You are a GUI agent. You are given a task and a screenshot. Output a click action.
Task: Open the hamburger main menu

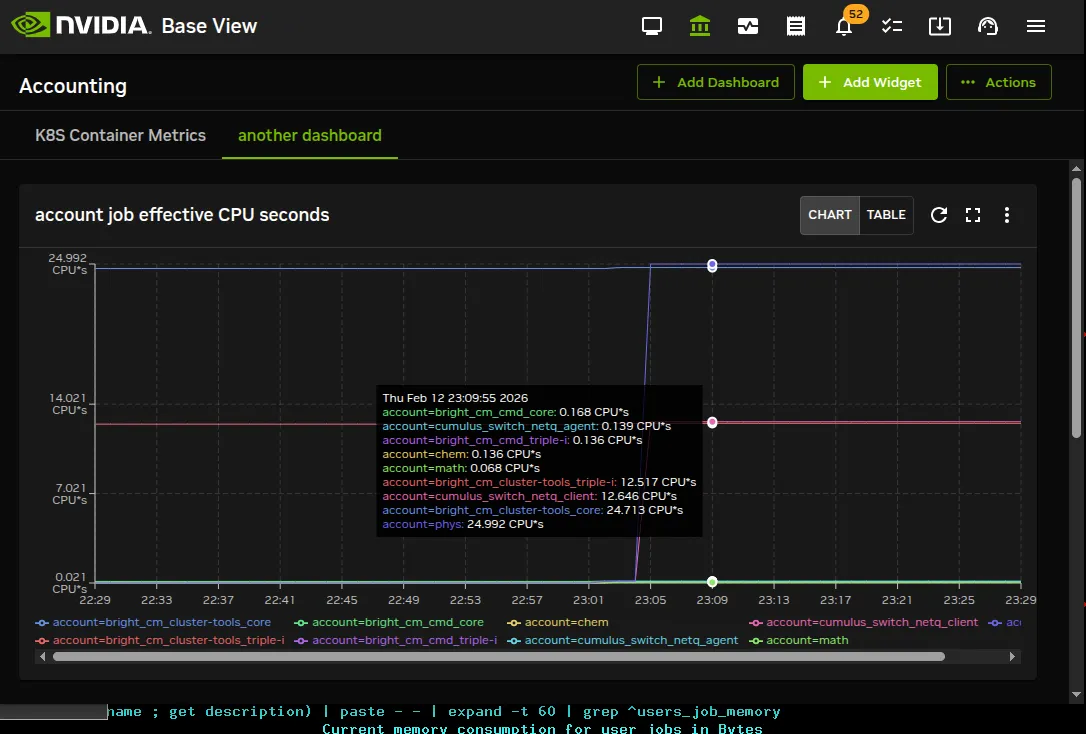click(1036, 26)
